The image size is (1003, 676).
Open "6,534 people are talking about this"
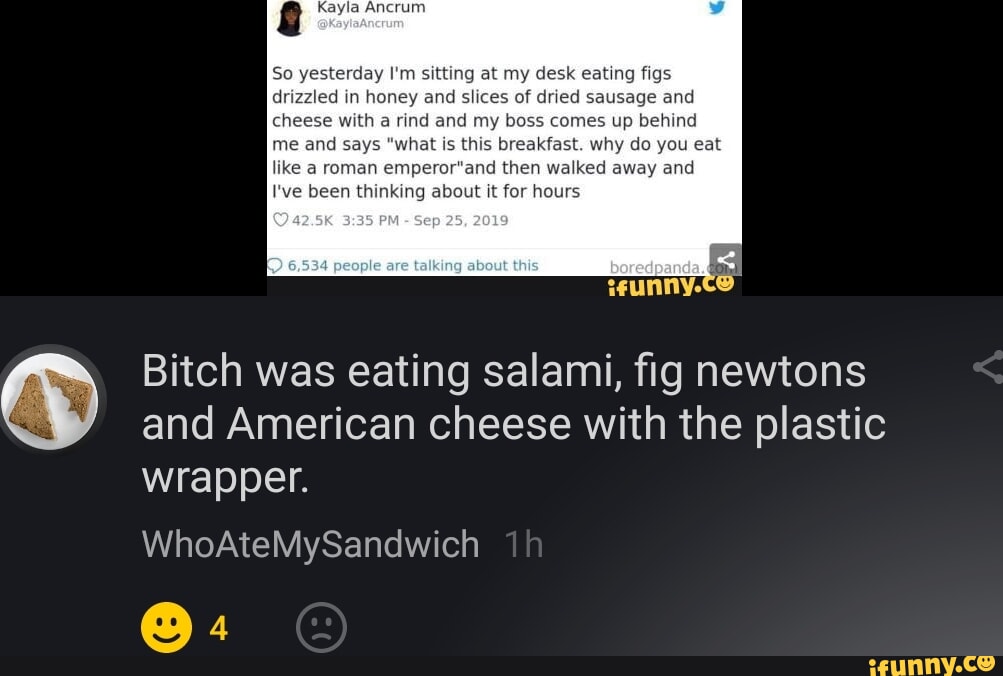412,265
